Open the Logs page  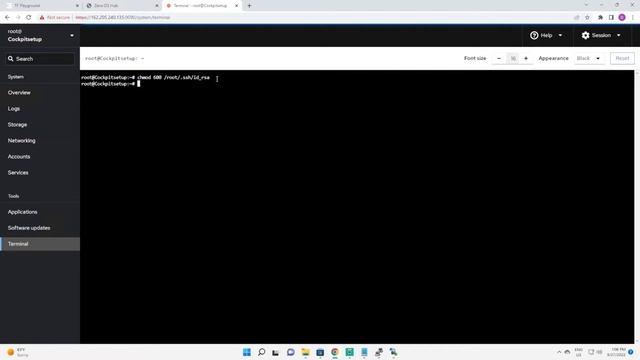14,109
